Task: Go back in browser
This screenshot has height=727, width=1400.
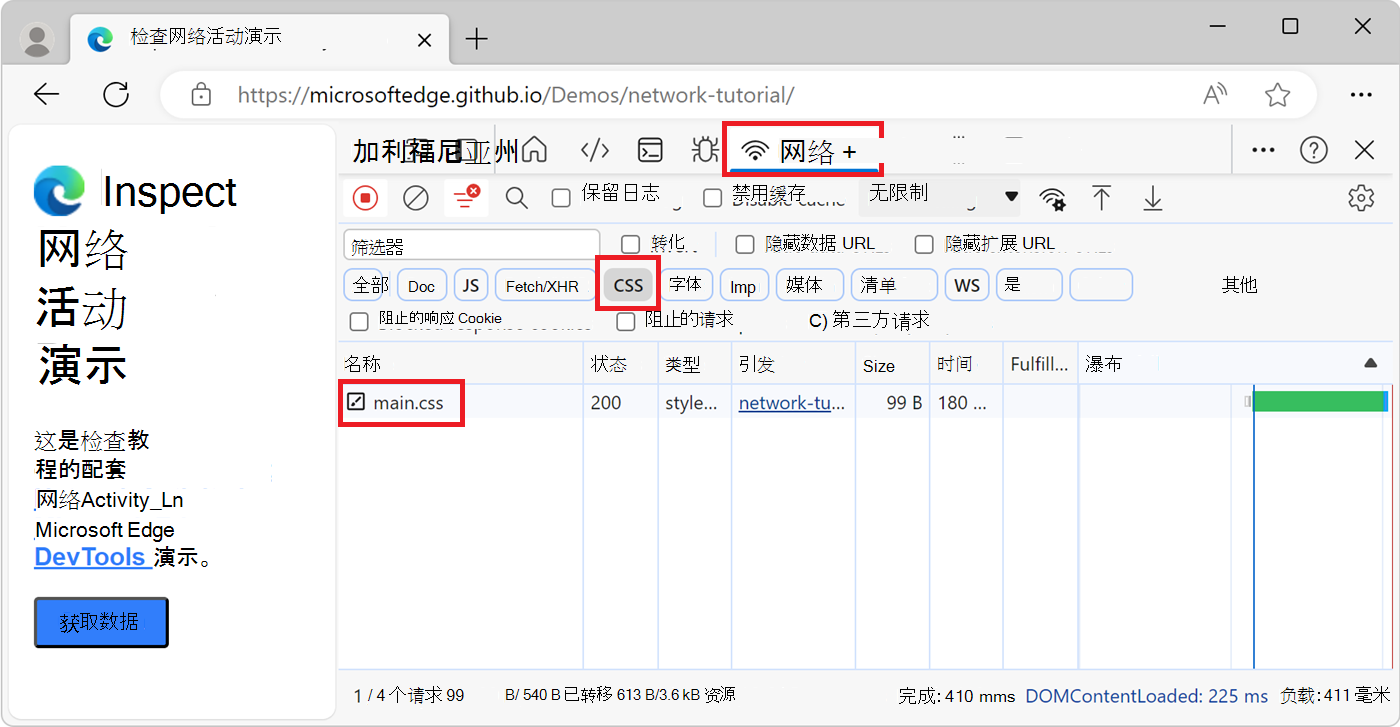Action: 47,95
